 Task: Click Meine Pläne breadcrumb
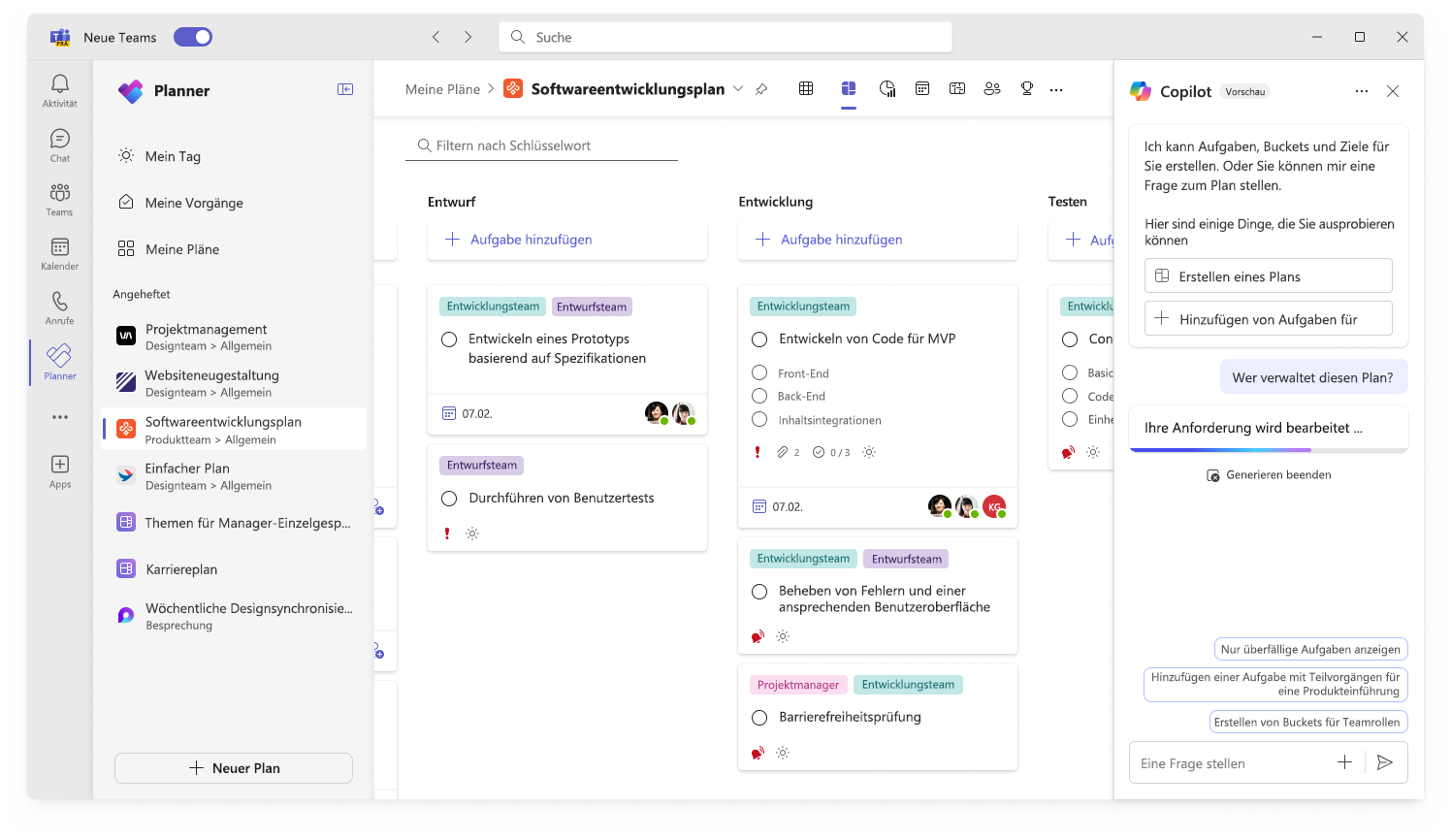(442, 89)
